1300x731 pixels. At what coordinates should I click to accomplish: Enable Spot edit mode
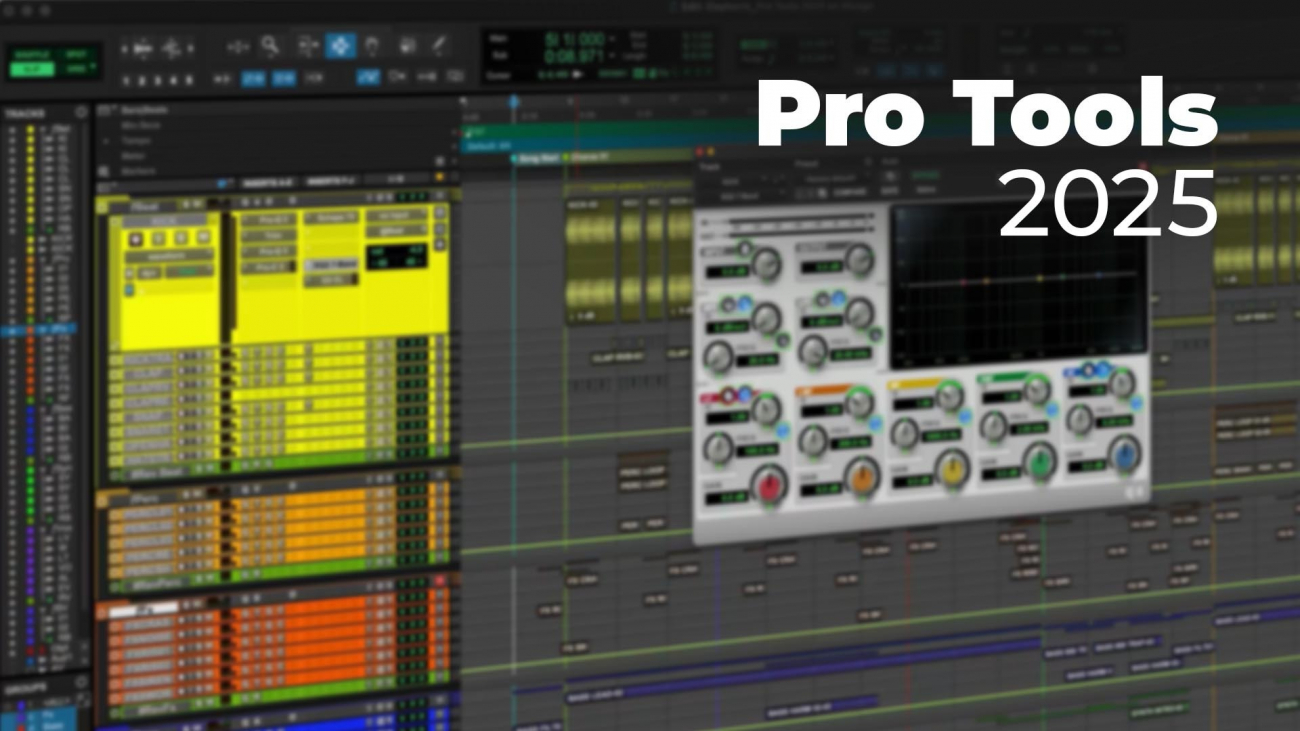74,52
